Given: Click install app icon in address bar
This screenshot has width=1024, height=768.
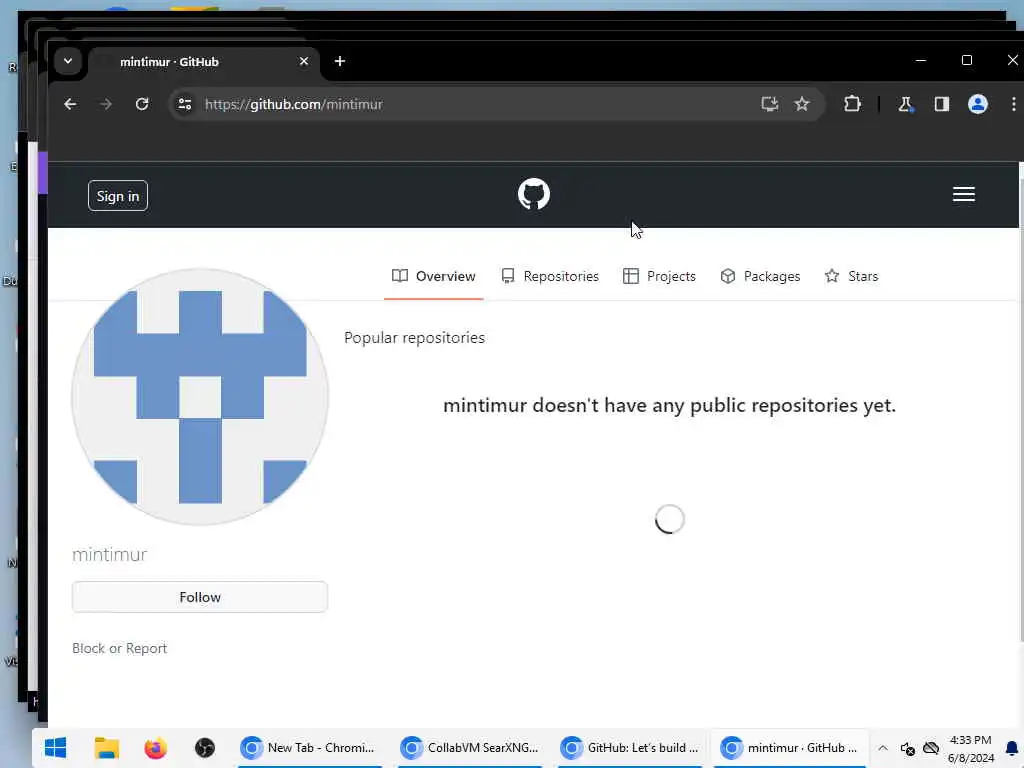Looking at the screenshot, I should [769, 104].
